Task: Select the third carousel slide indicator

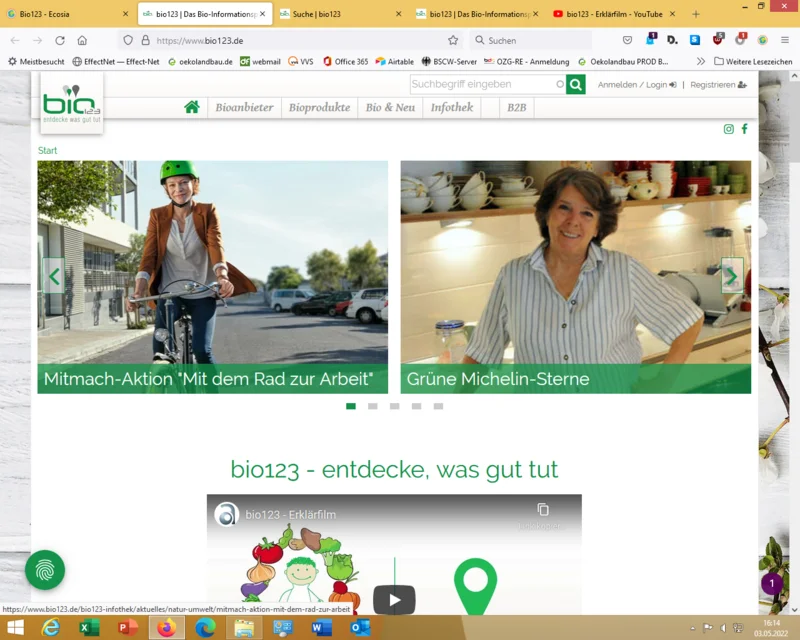Action: click(394, 406)
